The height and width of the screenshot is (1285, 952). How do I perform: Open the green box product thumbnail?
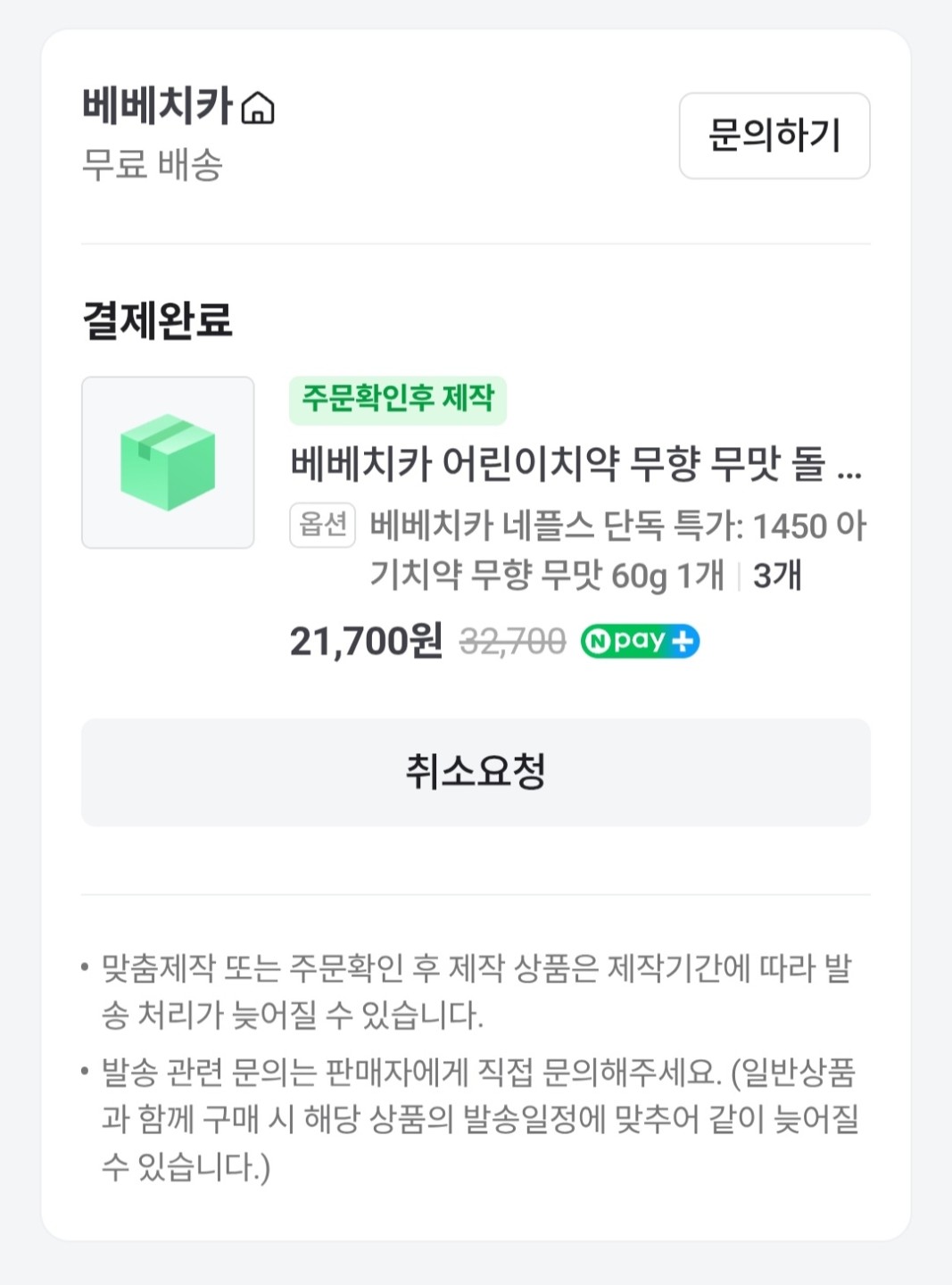(168, 462)
